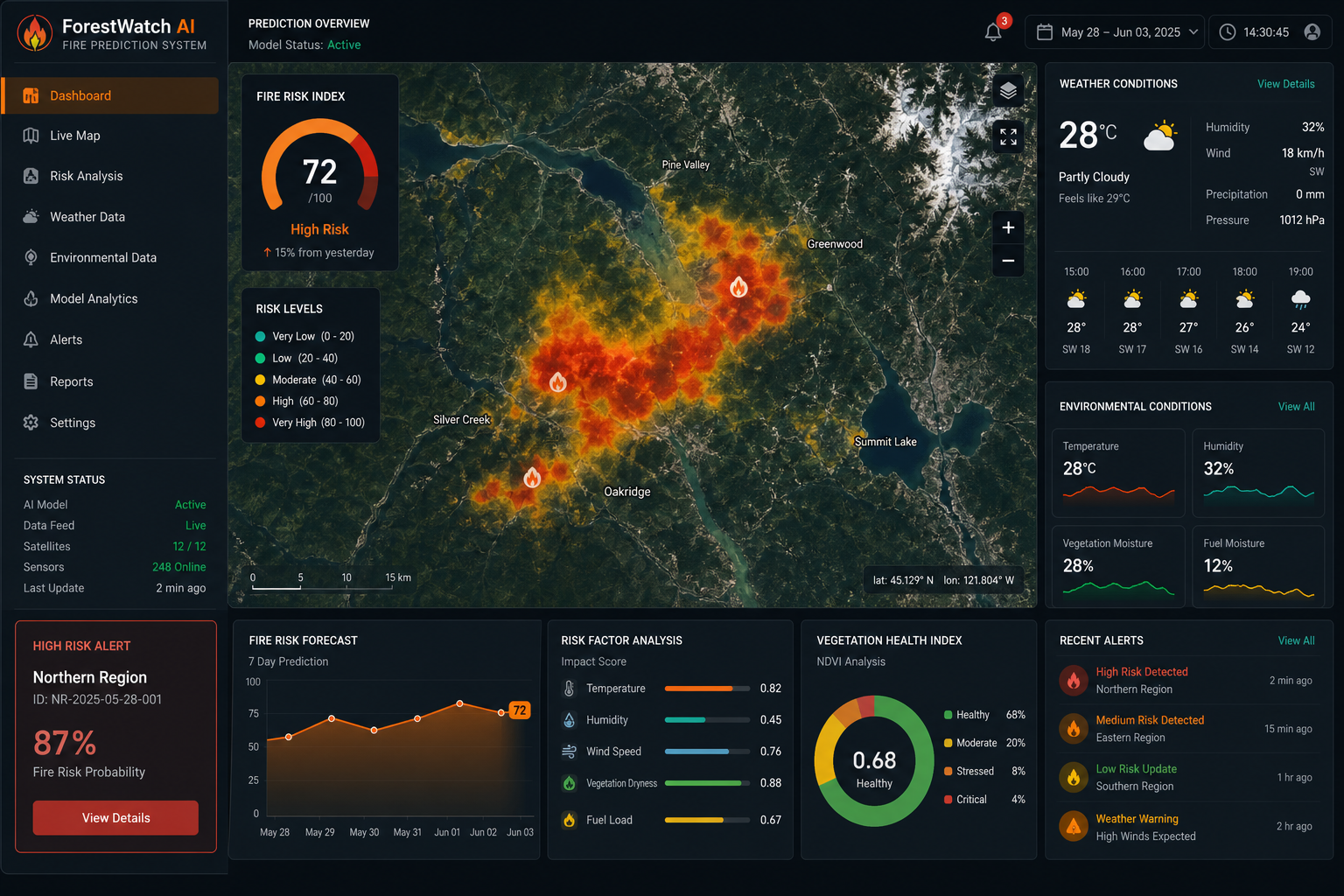Open the Alerts sidebar item
The height and width of the screenshot is (896, 1344).
point(110,339)
